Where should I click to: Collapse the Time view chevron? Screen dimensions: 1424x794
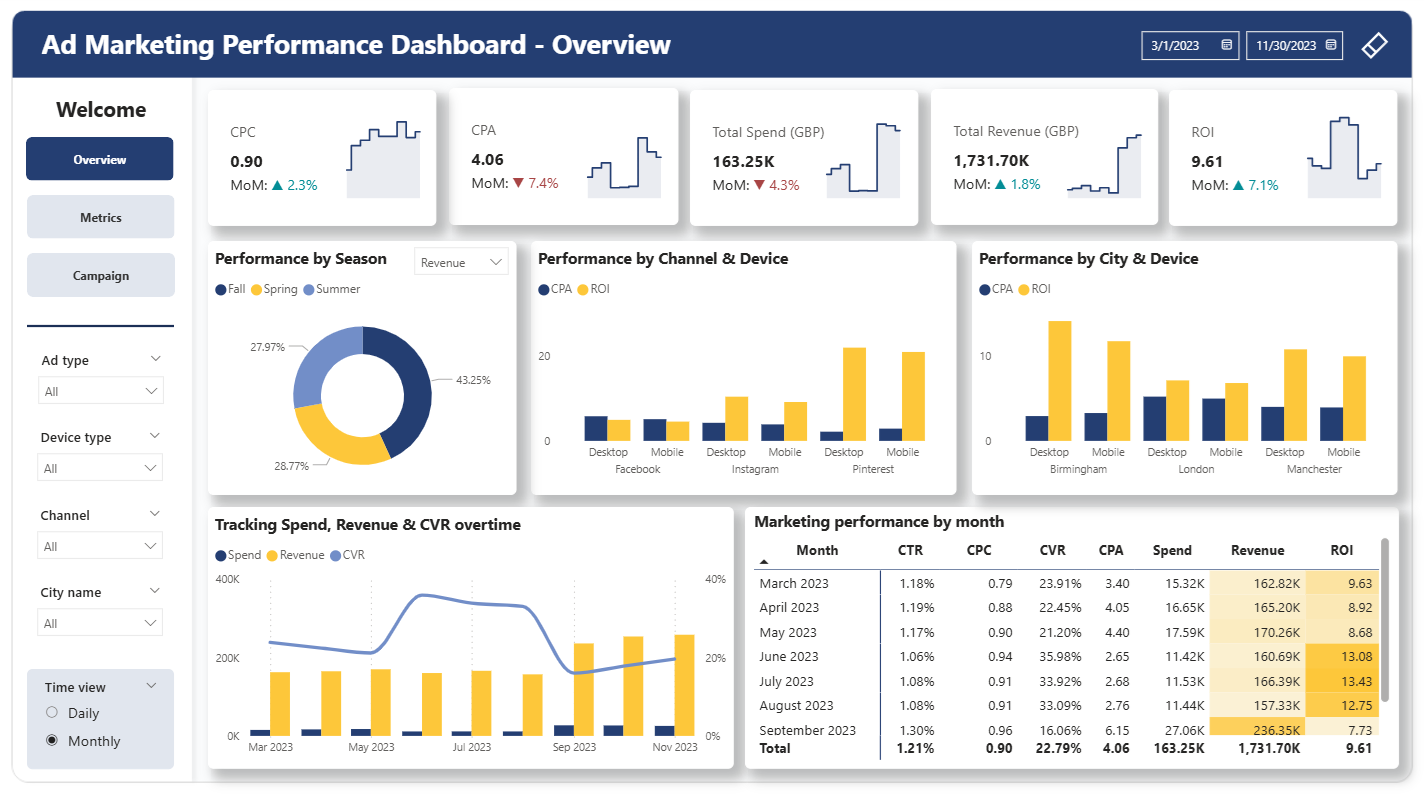coord(152,686)
